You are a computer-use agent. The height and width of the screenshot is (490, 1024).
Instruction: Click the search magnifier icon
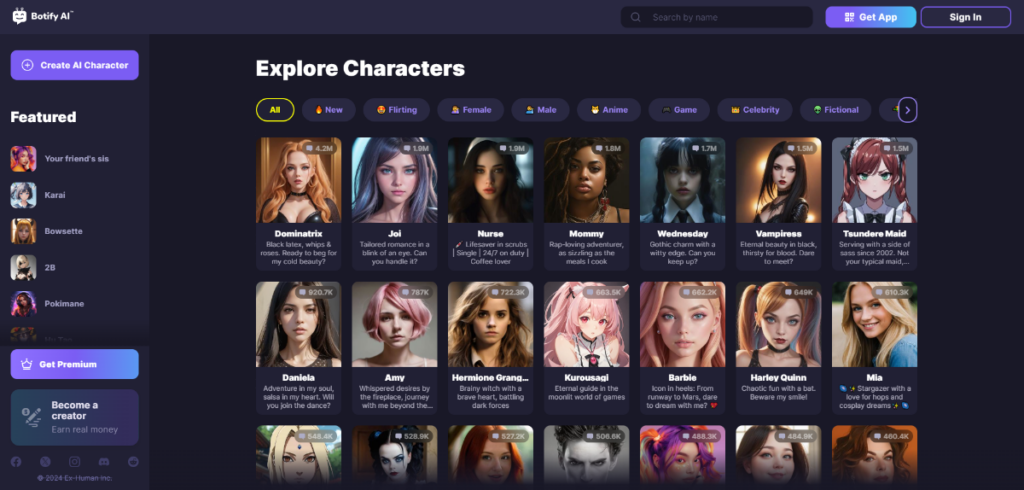pos(635,17)
